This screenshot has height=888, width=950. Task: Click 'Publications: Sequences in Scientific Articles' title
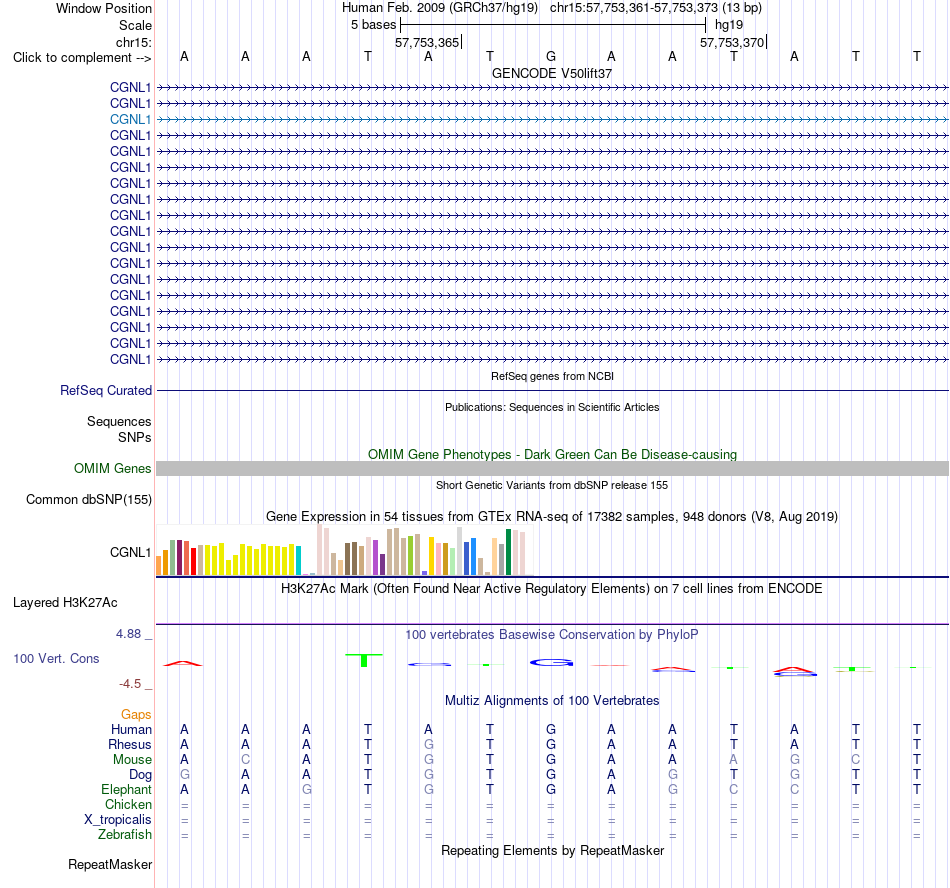pyautogui.click(x=552, y=407)
